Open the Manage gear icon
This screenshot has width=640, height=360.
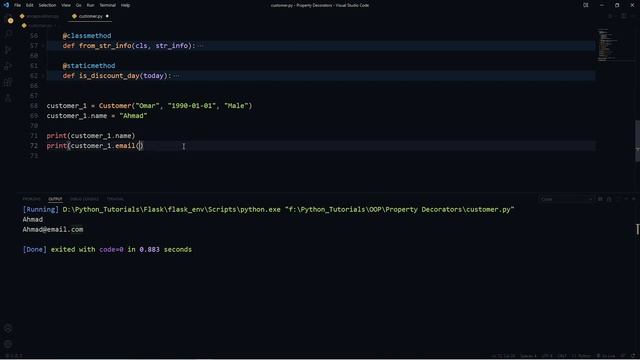8,344
